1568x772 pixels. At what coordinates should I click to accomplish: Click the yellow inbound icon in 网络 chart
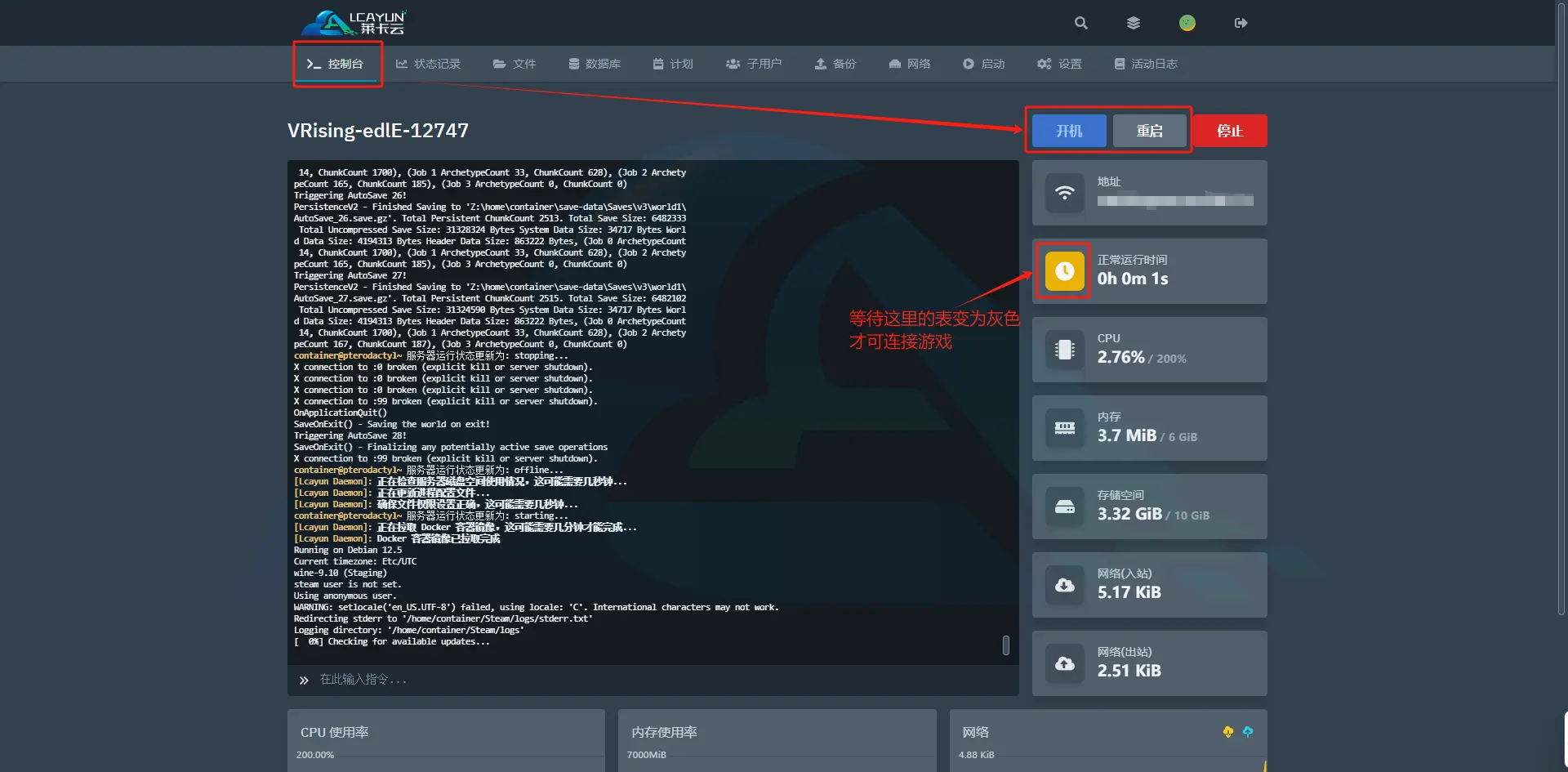pyautogui.click(x=1228, y=732)
